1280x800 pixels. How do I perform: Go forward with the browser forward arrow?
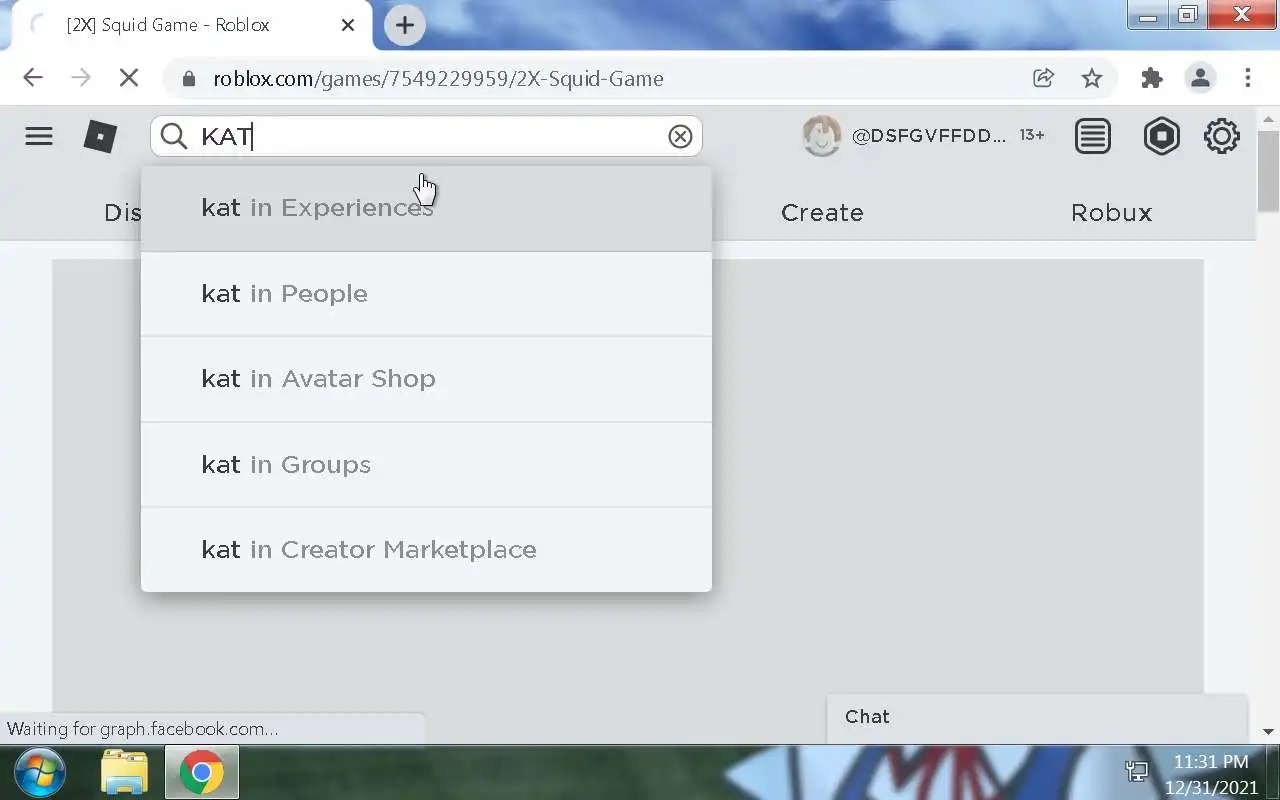(x=81, y=78)
